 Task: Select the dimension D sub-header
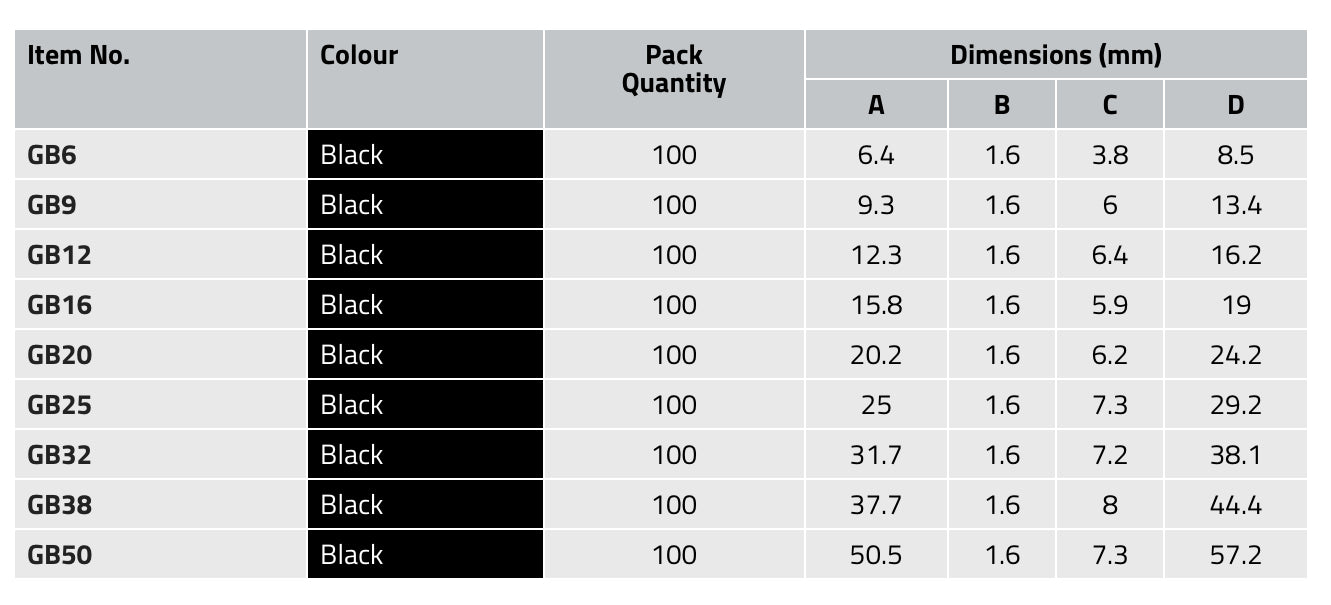(x=1236, y=105)
